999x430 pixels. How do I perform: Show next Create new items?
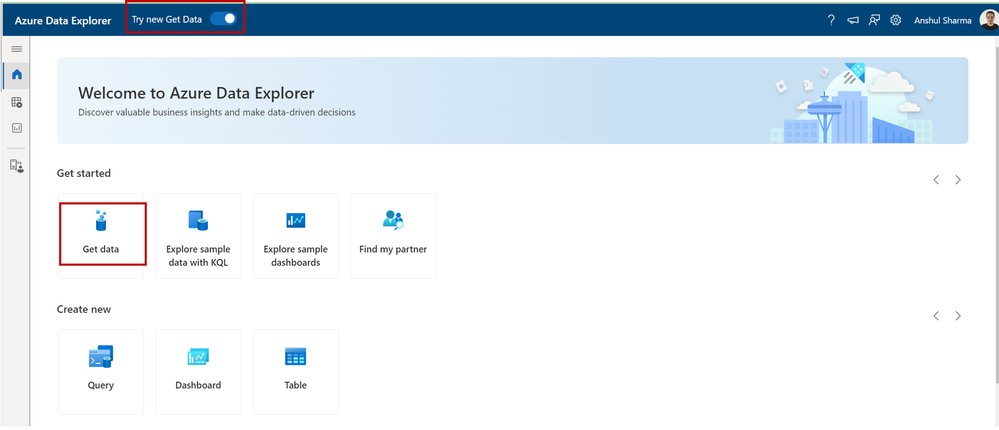coord(958,315)
